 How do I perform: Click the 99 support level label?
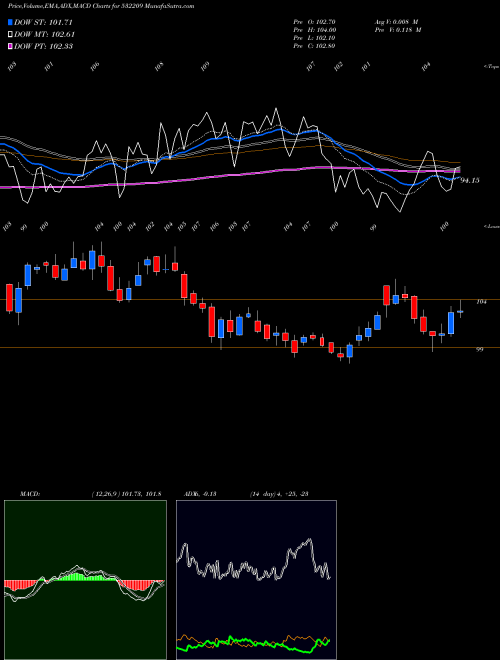(479, 349)
